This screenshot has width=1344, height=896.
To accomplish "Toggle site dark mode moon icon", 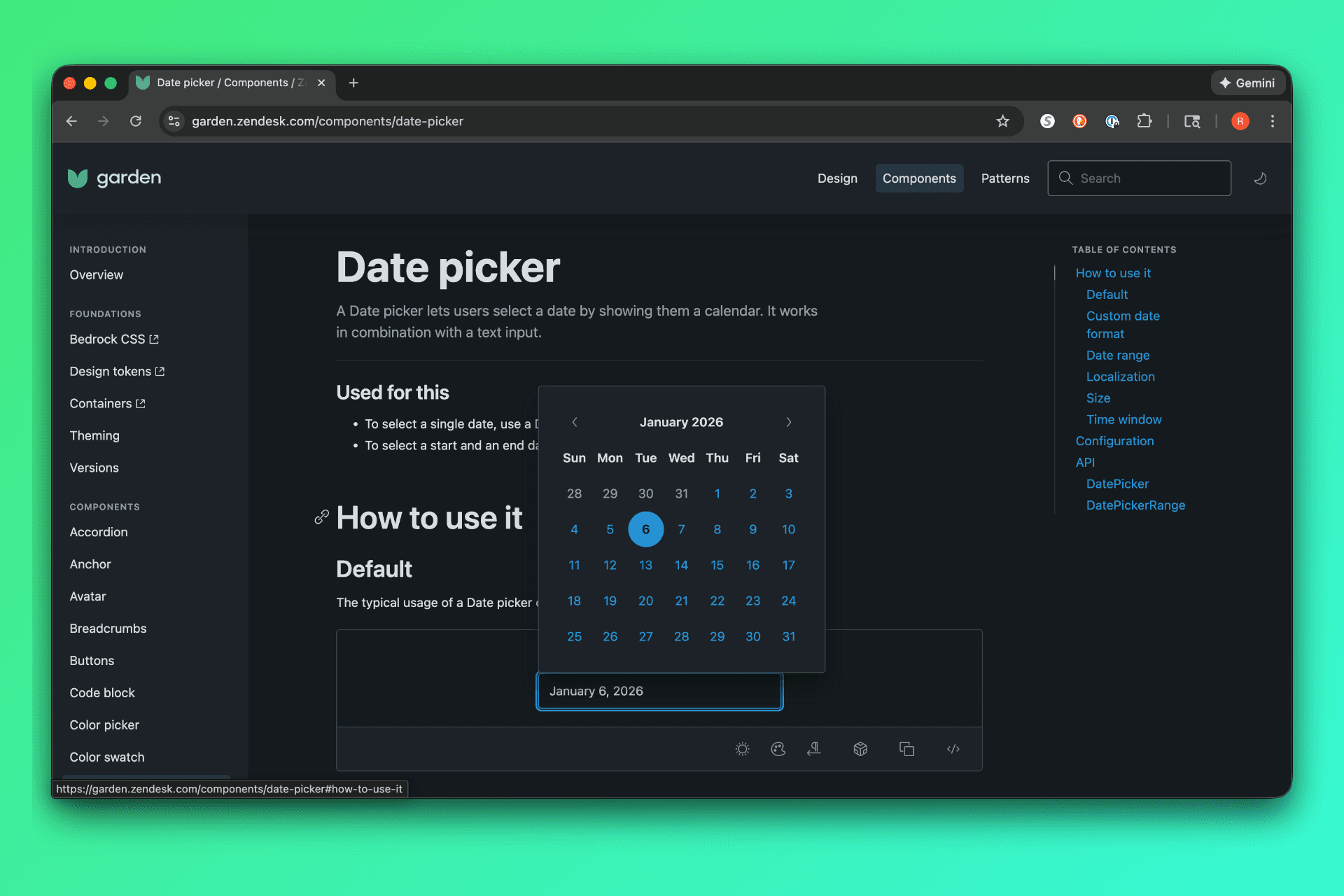I will pyautogui.click(x=1260, y=178).
